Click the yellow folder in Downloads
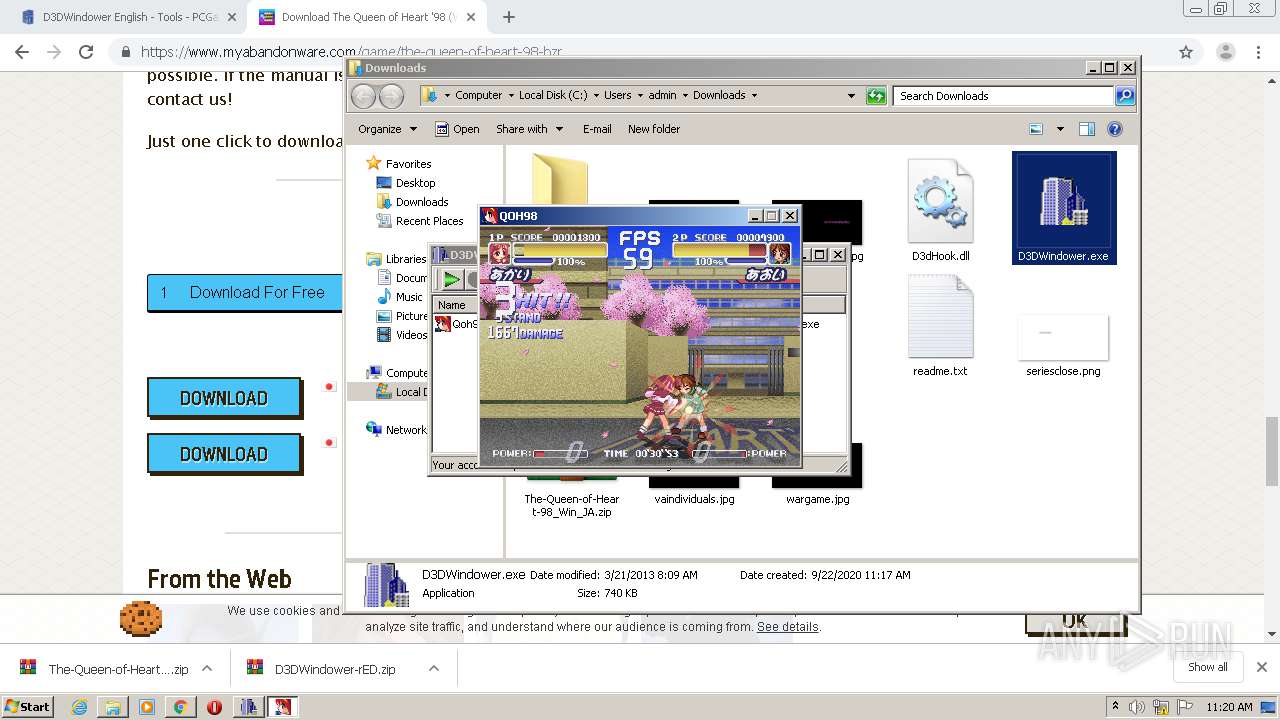1280x720 pixels. tap(560, 178)
